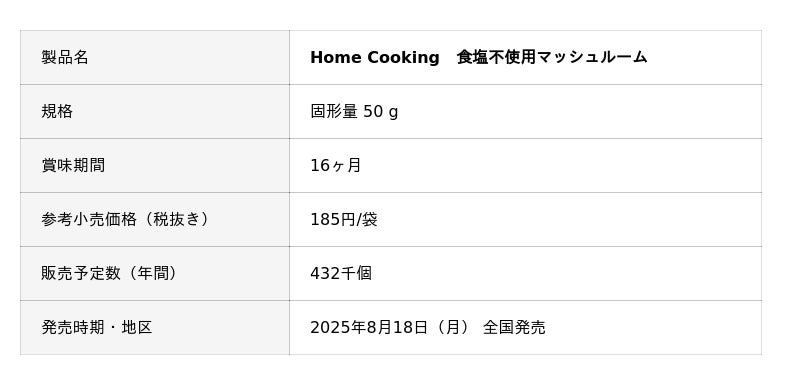
Task: Select the 2025年8月18日（月）release date
Action: [389, 327]
